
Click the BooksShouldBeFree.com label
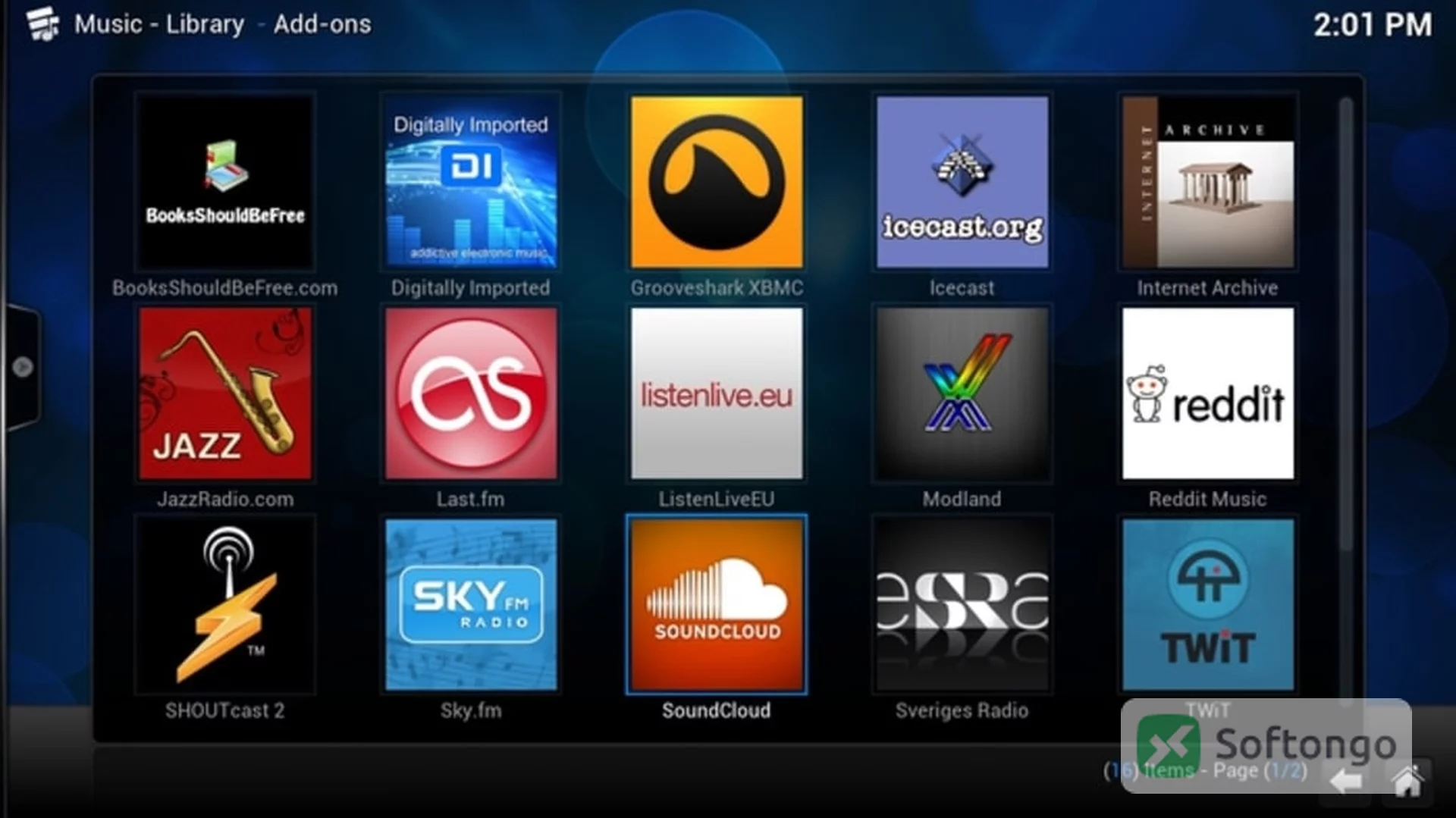coord(225,288)
